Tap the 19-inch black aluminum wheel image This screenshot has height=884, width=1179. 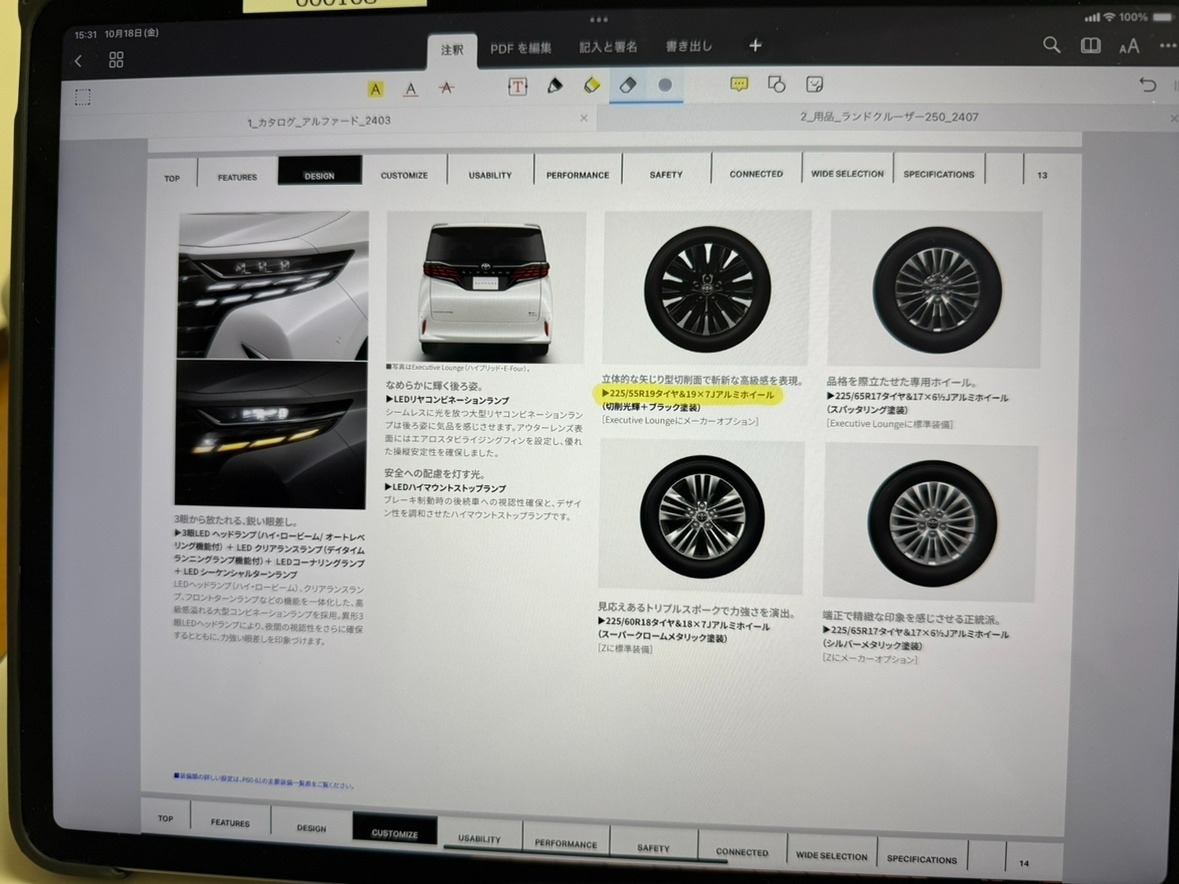[x=706, y=288]
